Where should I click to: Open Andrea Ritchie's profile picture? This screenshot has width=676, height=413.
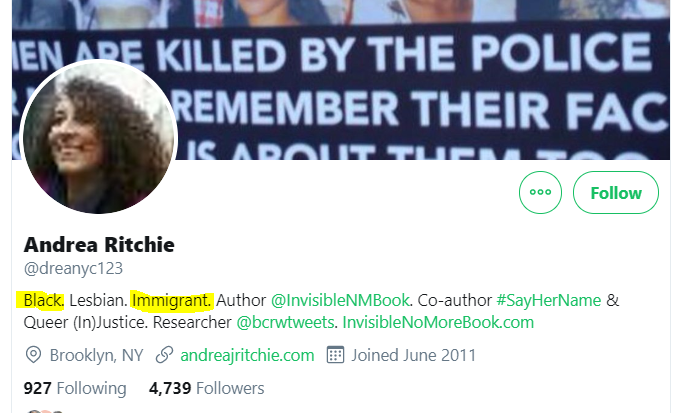(98, 137)
